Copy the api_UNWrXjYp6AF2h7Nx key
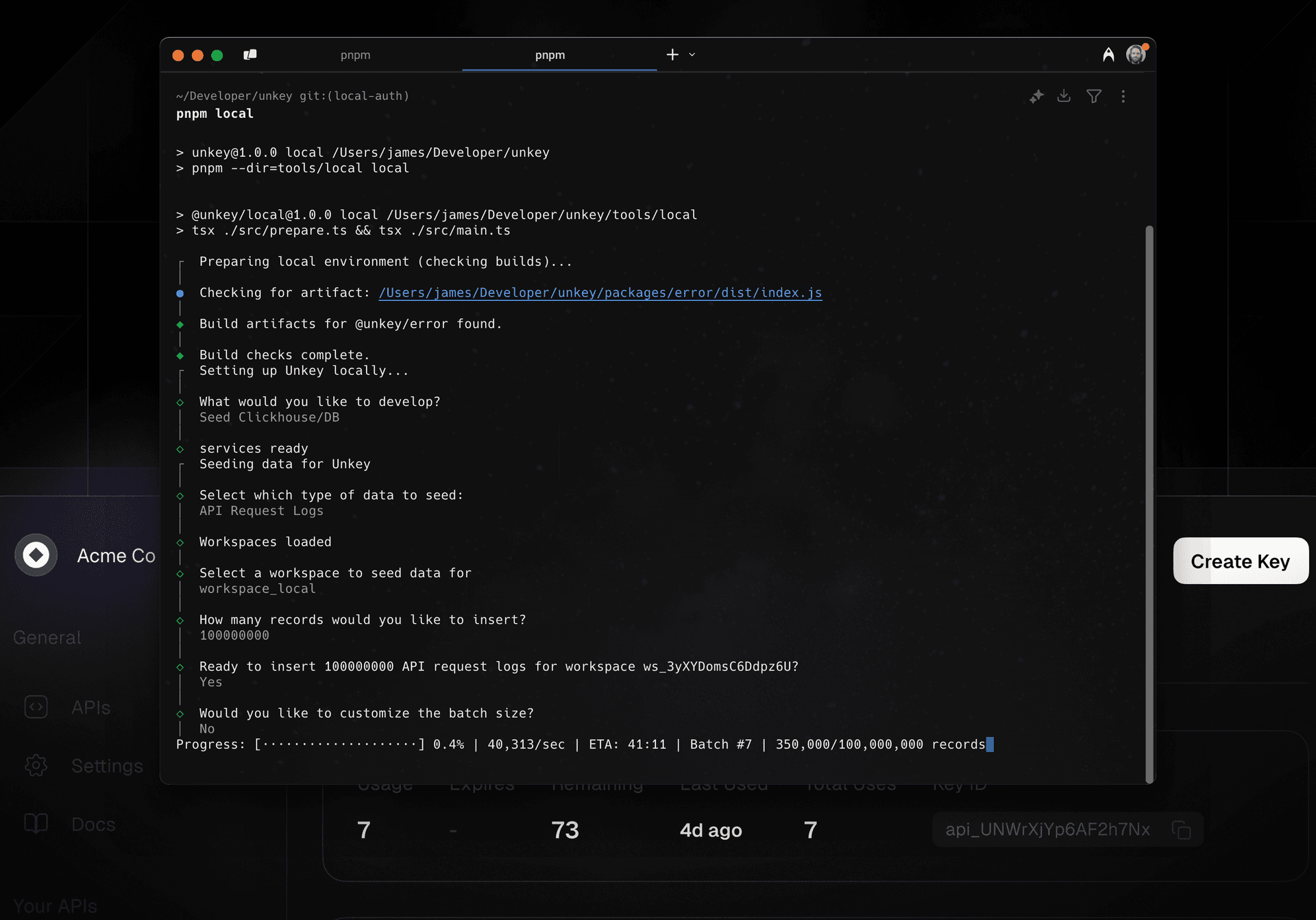1316x920 pixels. [1182, 830]
